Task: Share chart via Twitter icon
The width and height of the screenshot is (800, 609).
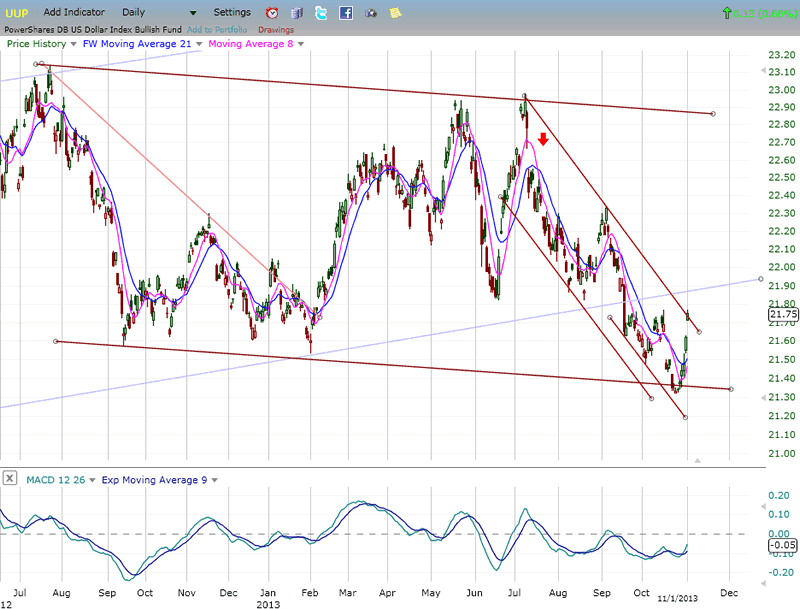Action: click(x=321, y=13)
